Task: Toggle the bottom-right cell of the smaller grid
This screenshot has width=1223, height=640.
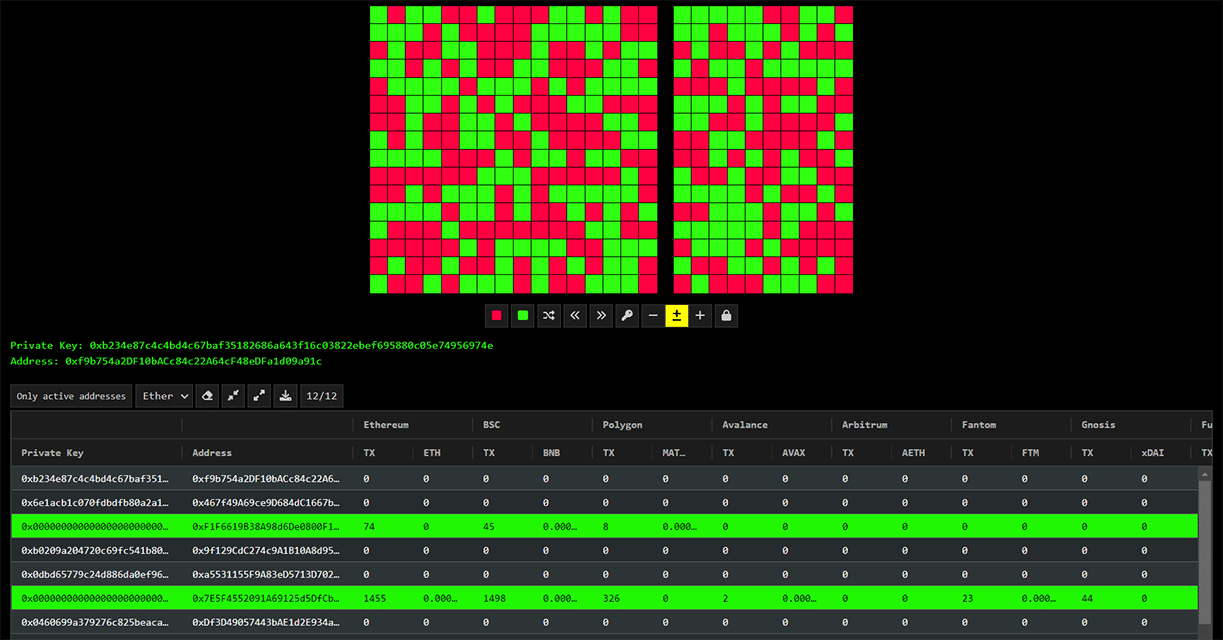Action: pyautogui.click(x=845, y=285)
